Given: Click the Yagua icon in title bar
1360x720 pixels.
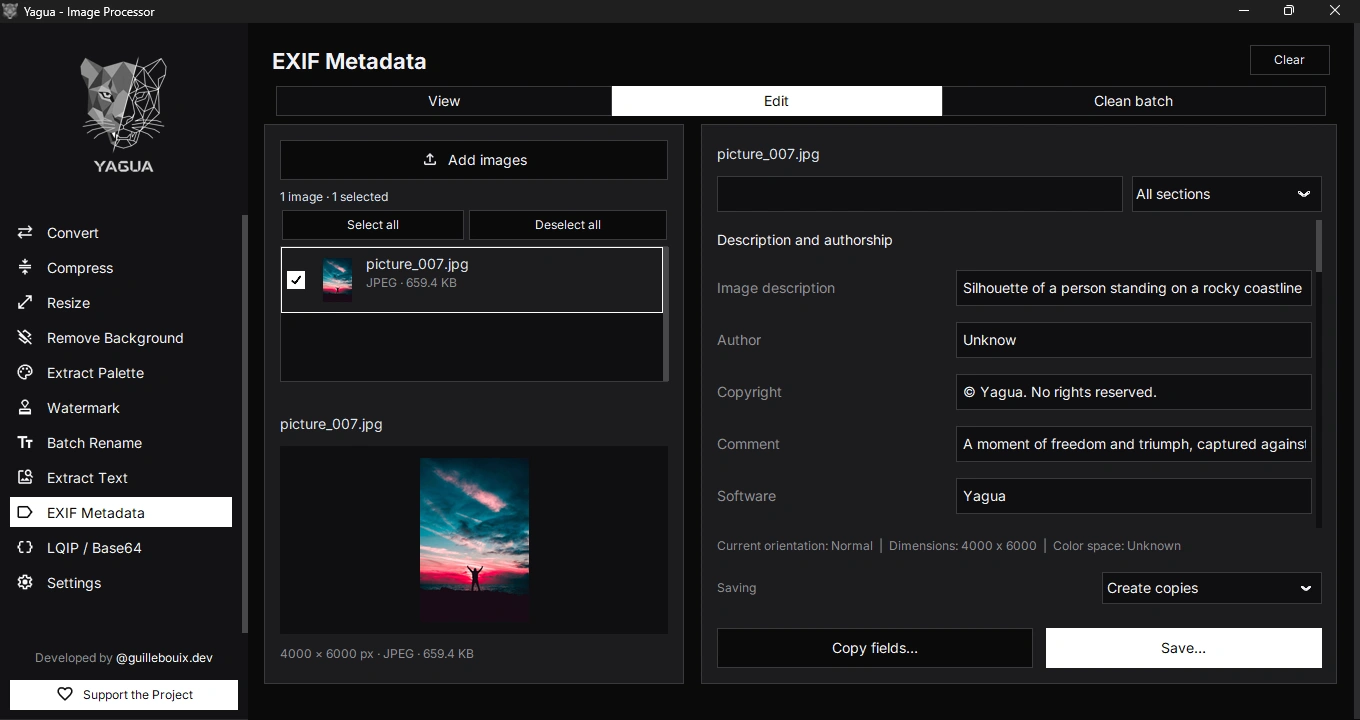Looking at the screenshot, I should point(11,11).
